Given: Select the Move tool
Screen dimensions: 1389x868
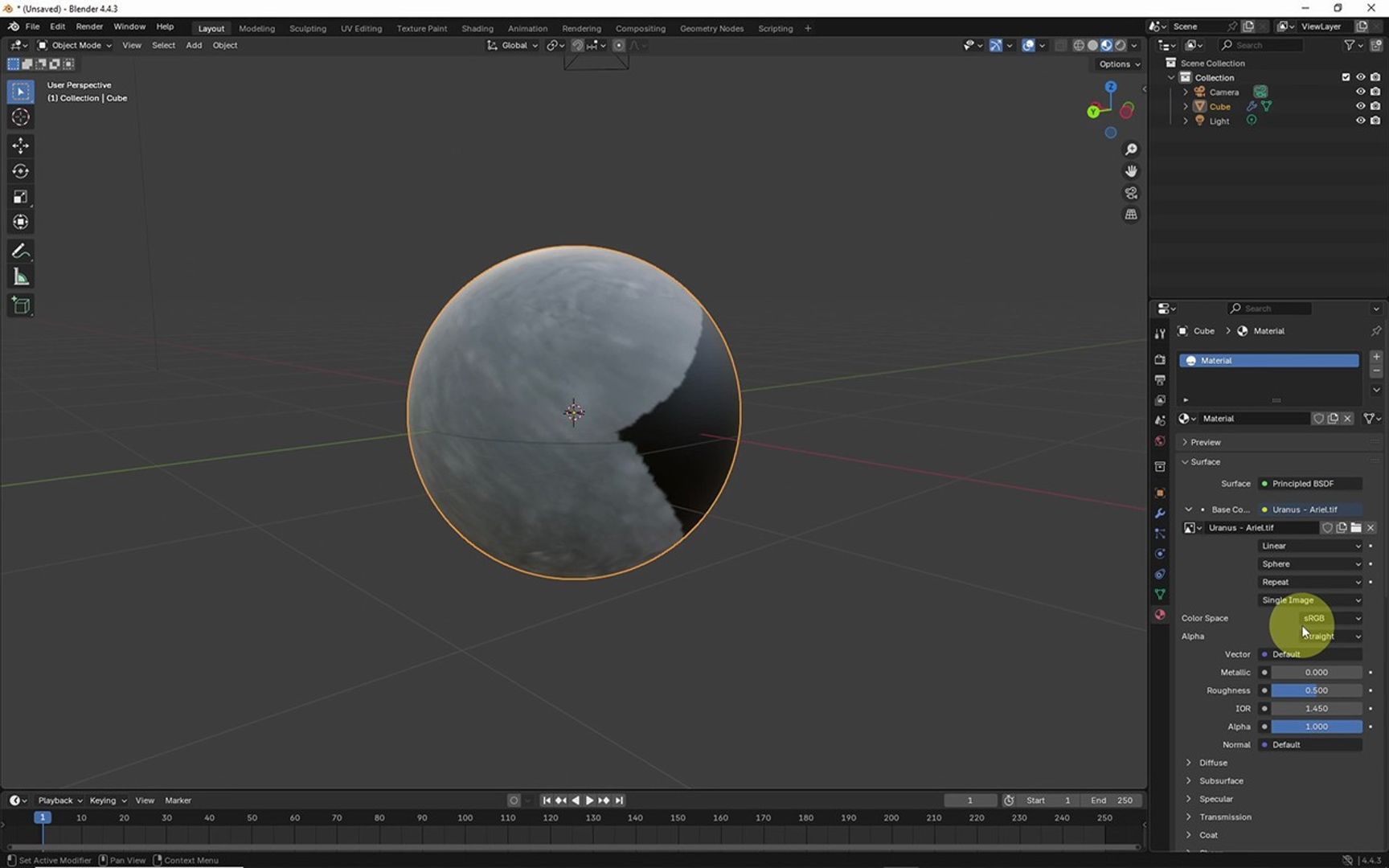Looking at the screenshot, I should [21, 145].
